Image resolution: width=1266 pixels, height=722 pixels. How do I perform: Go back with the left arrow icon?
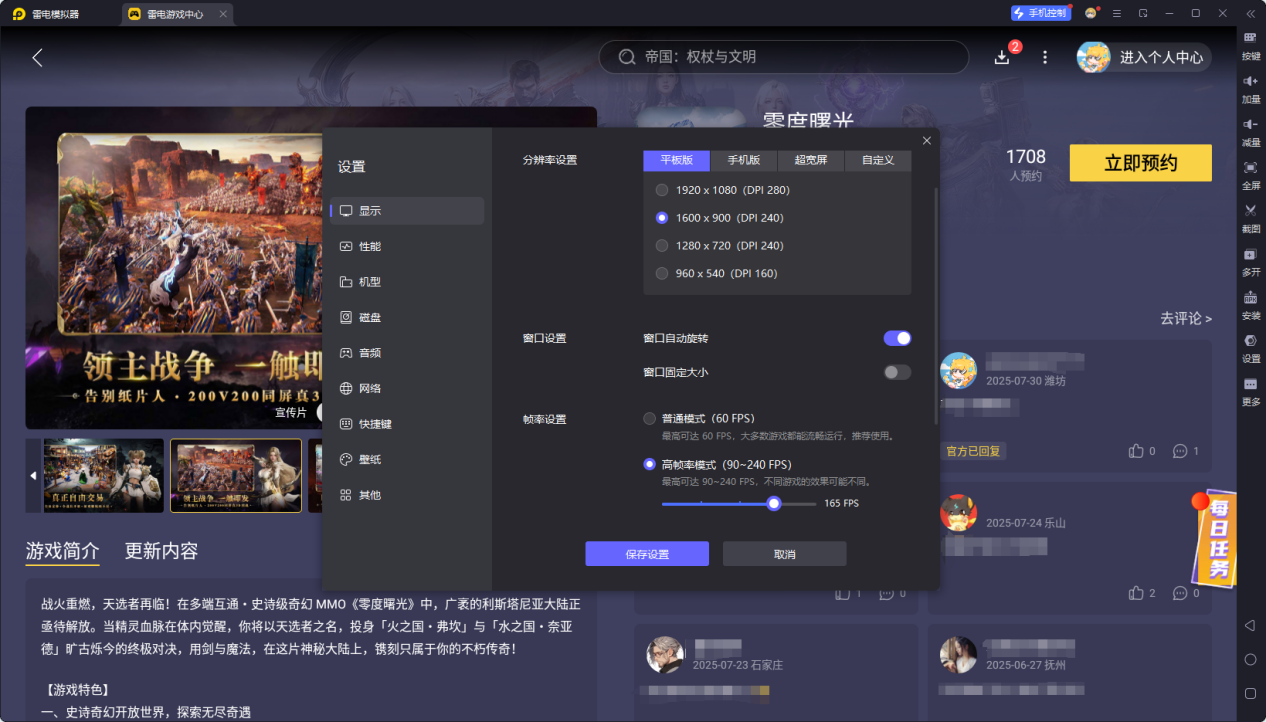pos(37,57)
